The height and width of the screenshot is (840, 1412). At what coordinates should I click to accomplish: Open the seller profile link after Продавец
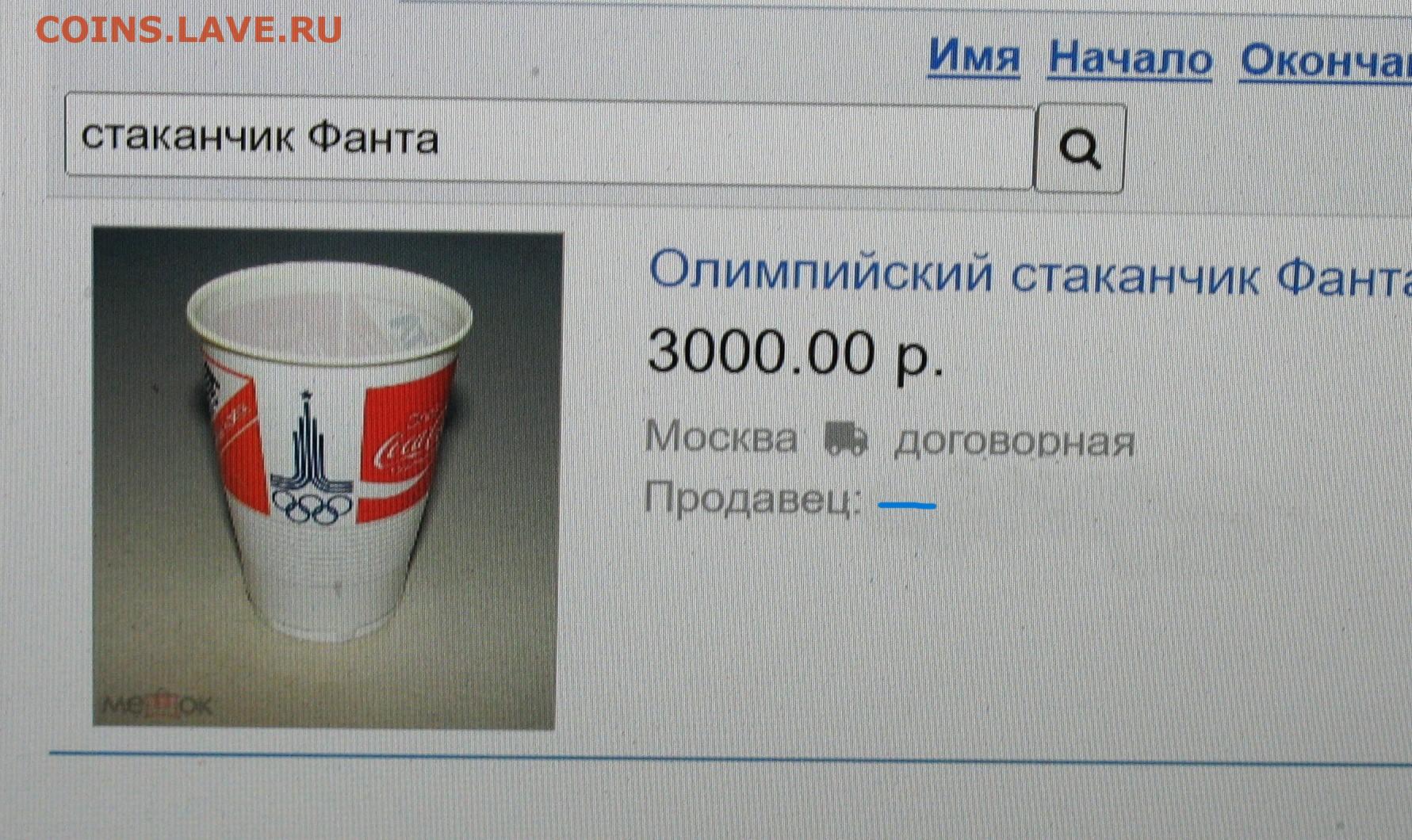pyautogui.click(x=907, y=504)
